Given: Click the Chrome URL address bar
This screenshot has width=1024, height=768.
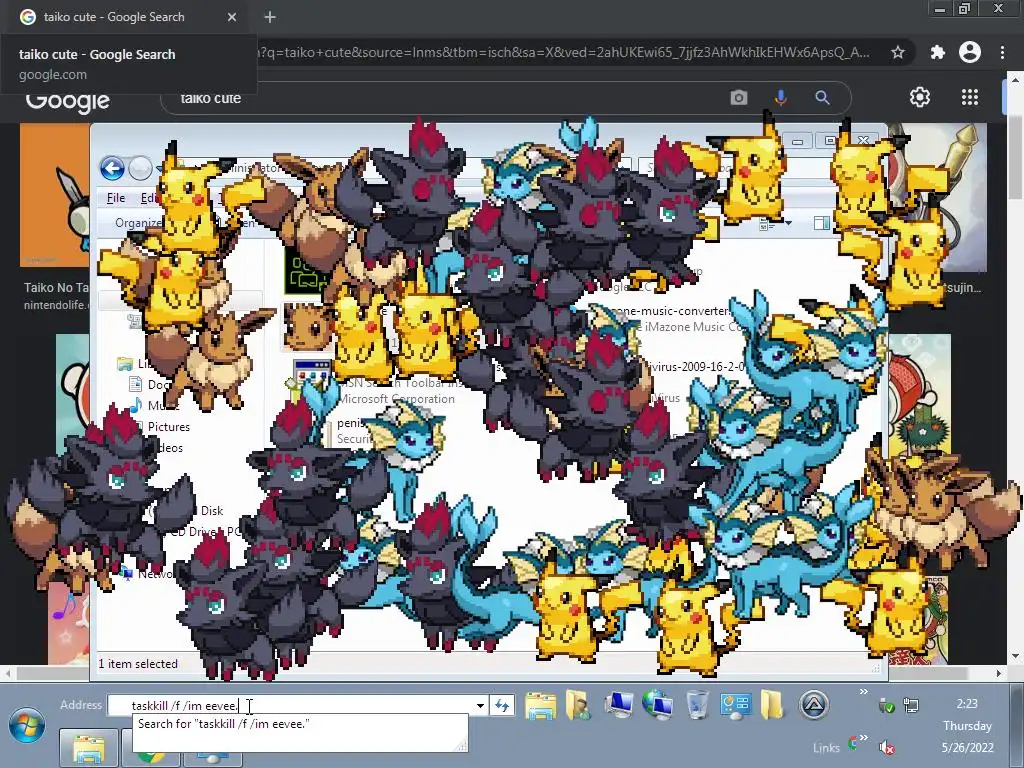Looking at the screenshot, I should click(565, 52).
